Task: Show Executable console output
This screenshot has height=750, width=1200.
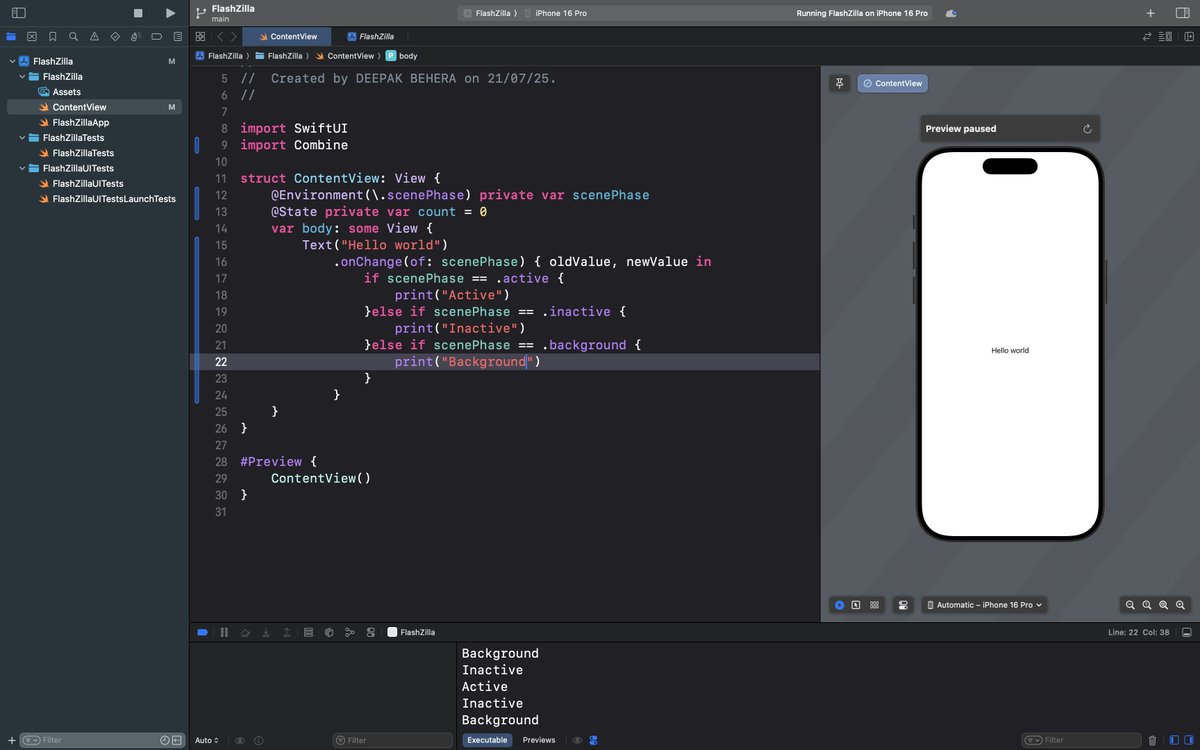Action: [487, 740]
